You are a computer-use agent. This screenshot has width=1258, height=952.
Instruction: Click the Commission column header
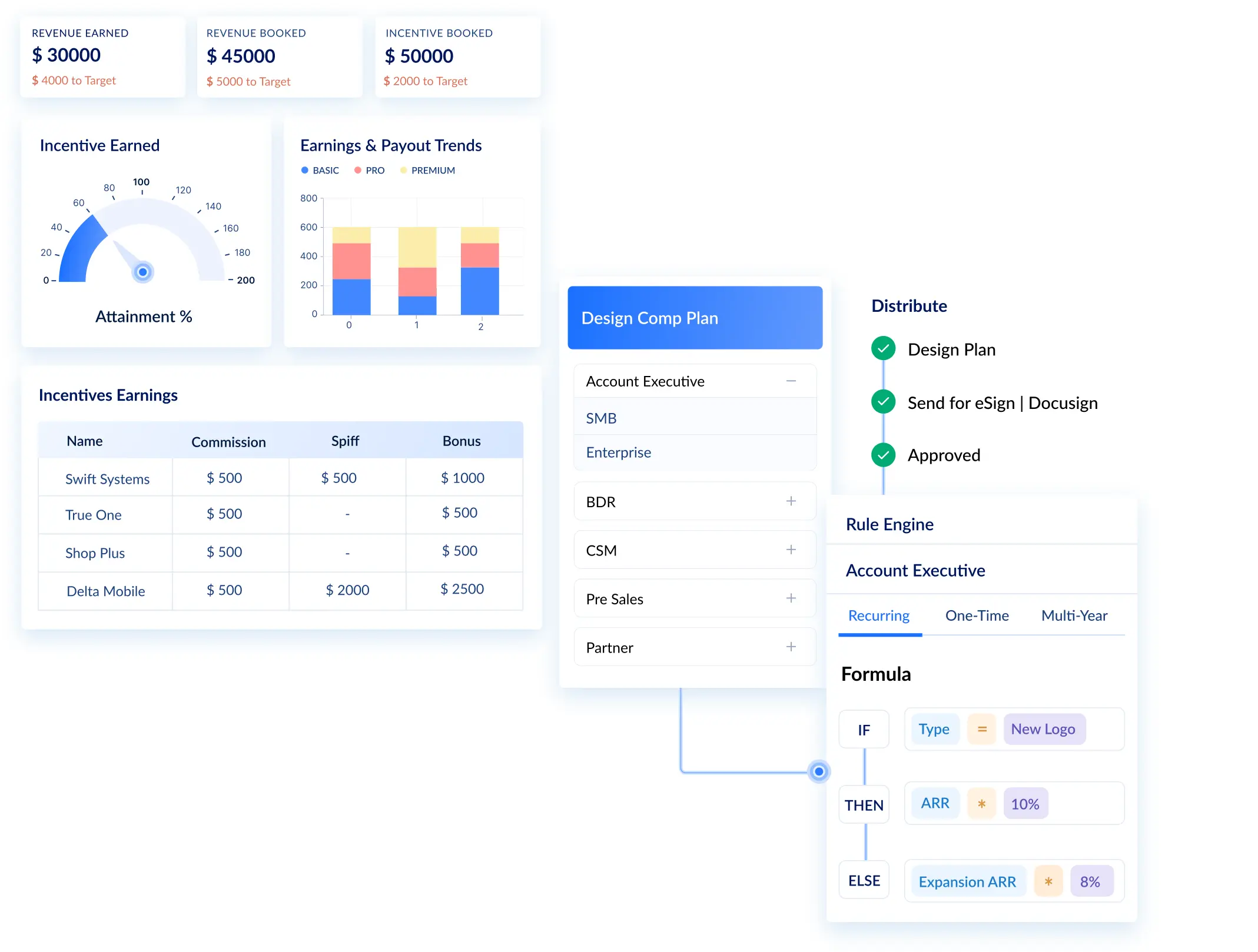pyautogui.click(x=228, y=442)
